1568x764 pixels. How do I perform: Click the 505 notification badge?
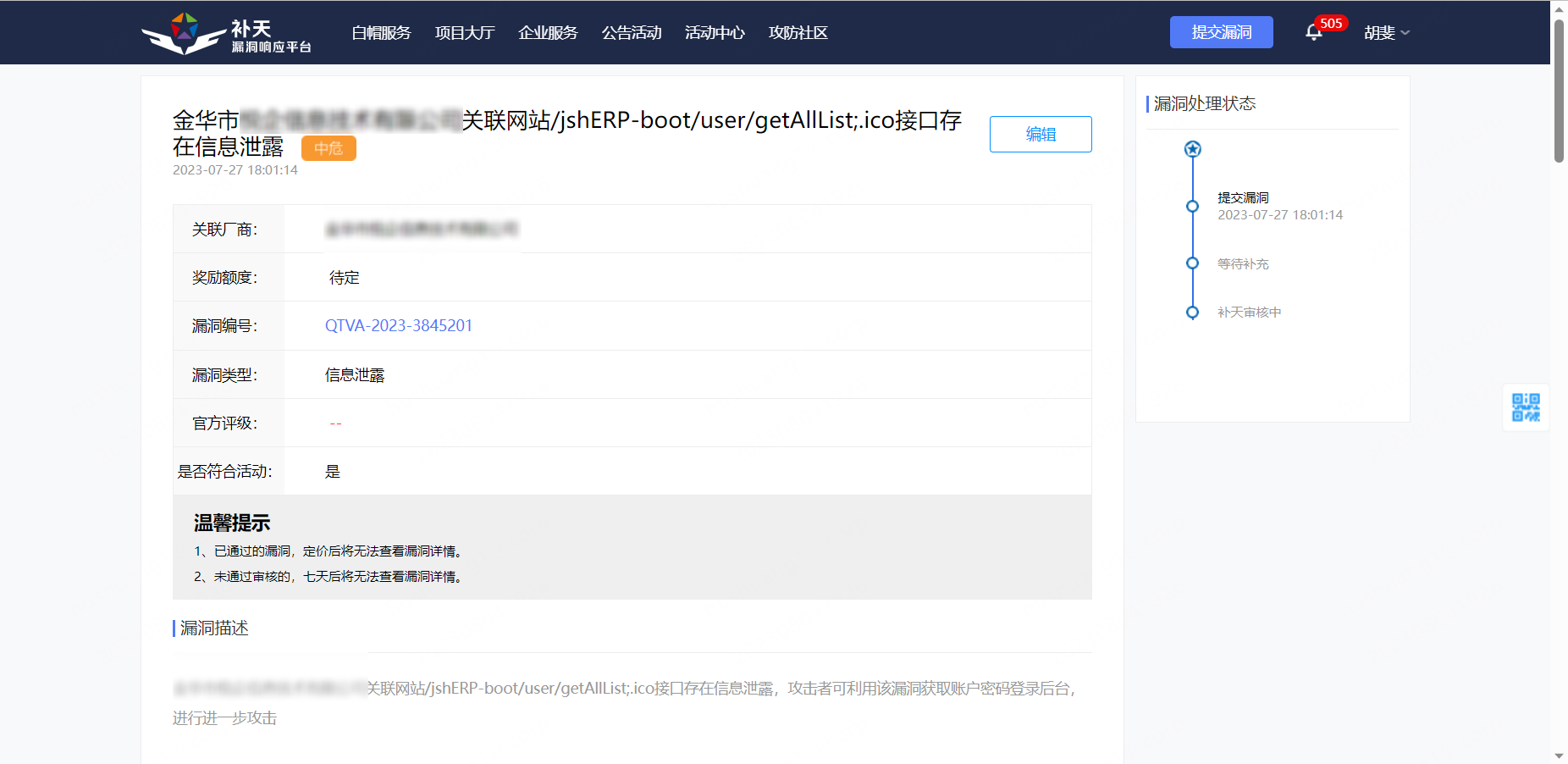coord(1331,24)
